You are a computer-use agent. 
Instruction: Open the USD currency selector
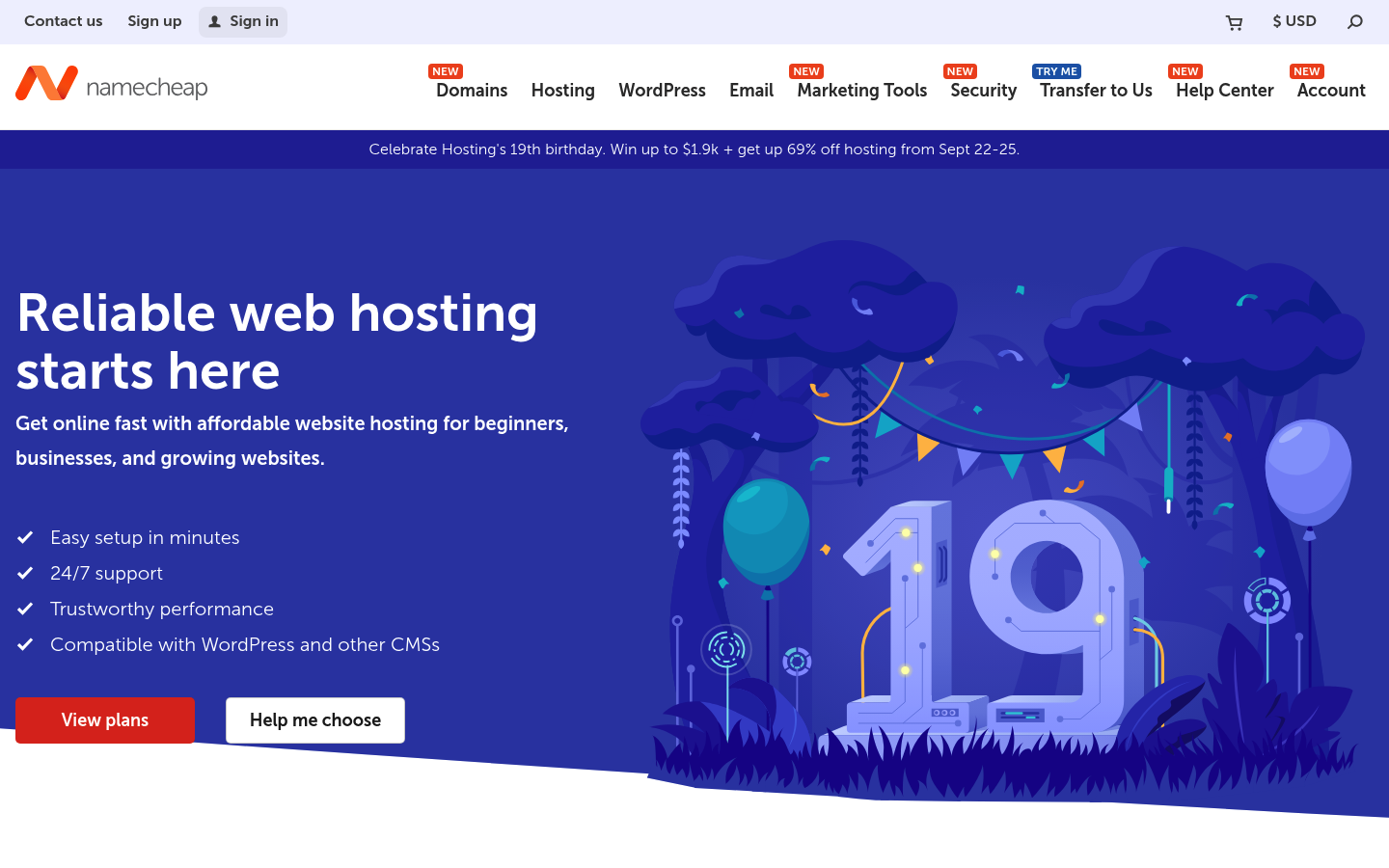pyautogui.click(x=1294, y=21)
